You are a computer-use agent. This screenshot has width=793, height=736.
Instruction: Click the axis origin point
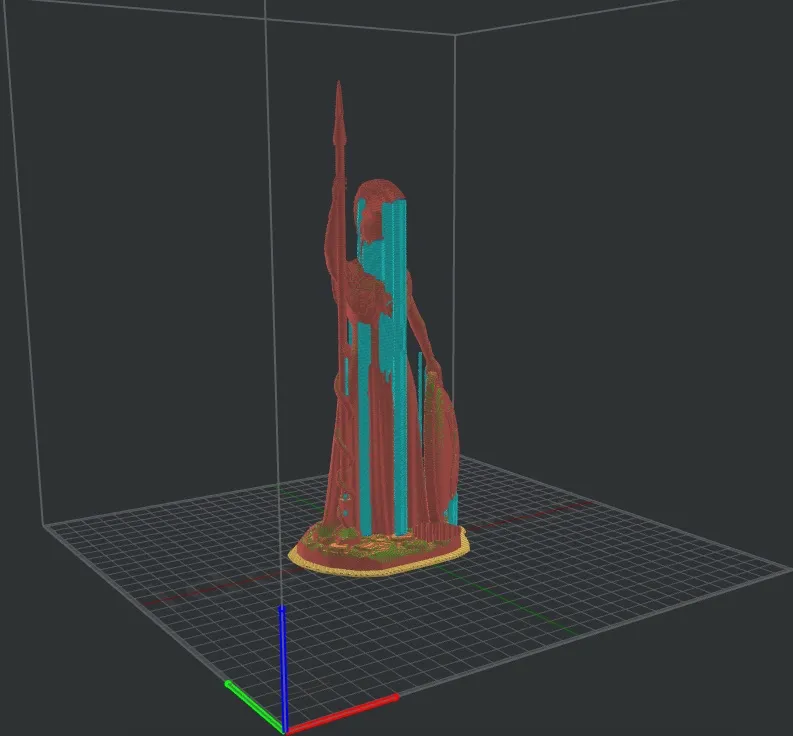click(285, 728)
